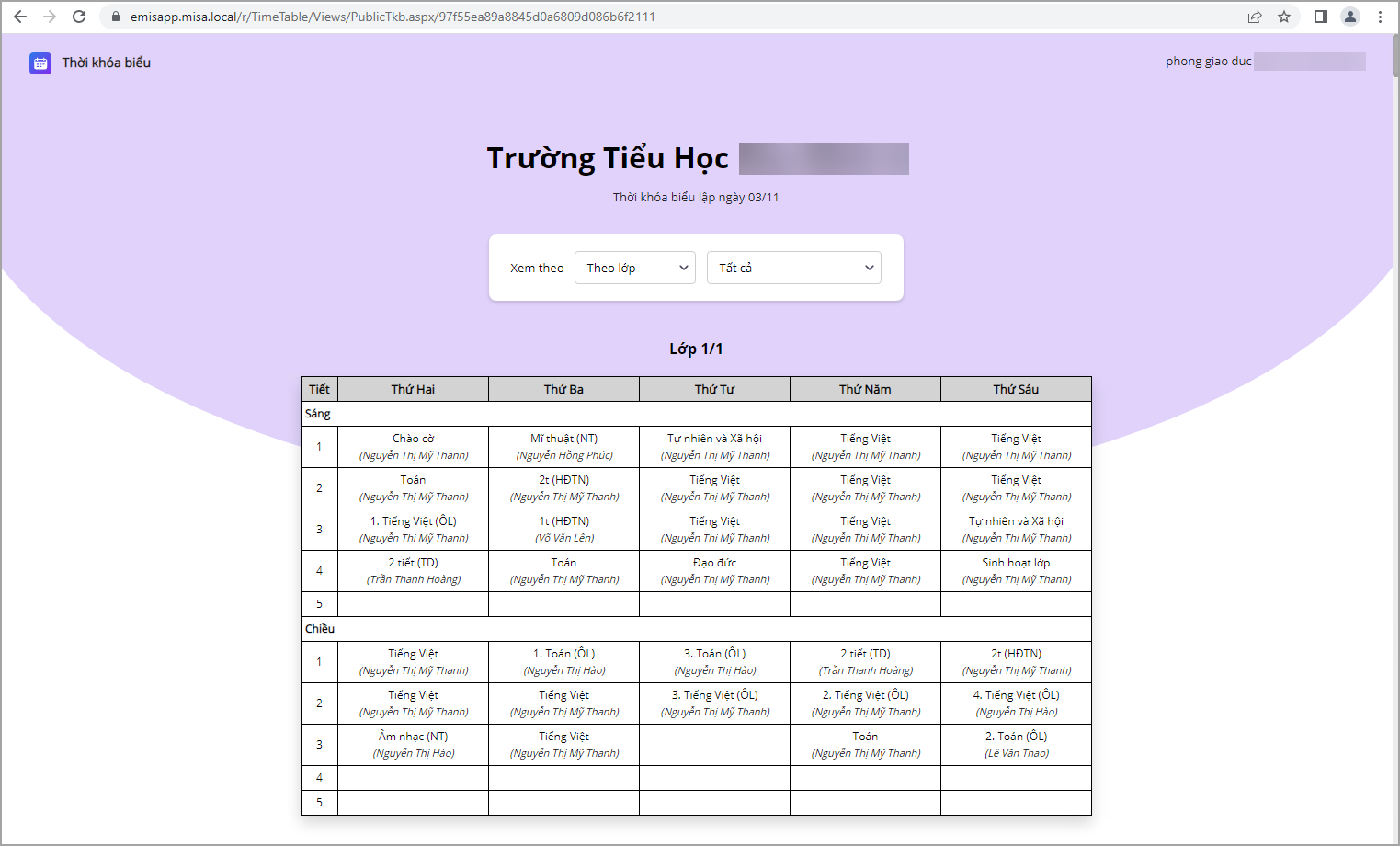Click the "phong giao duc" account text
1400x846 pixels.
tap(1209, 62)
